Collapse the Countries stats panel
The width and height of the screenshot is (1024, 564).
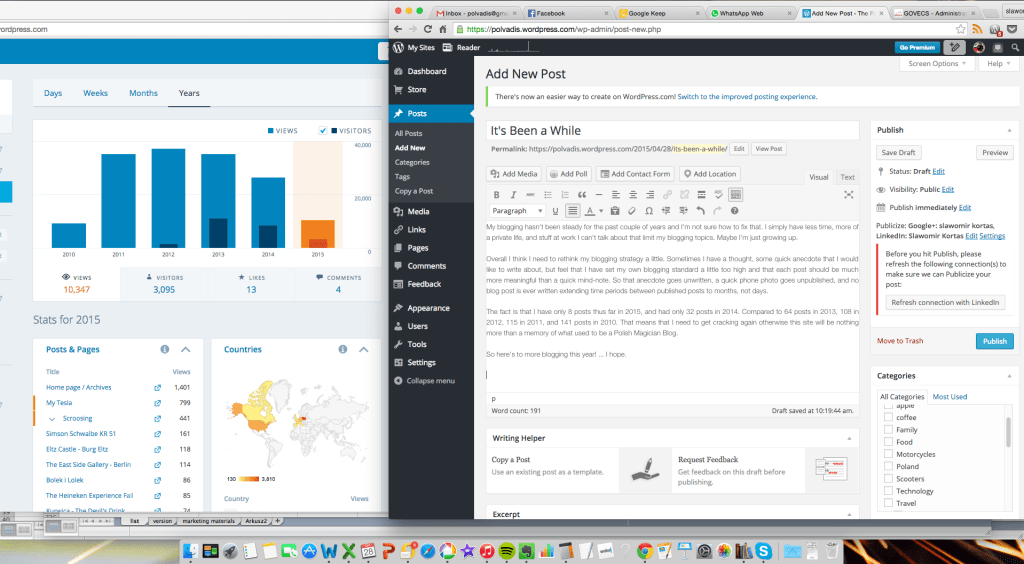(x=364, y=350)
